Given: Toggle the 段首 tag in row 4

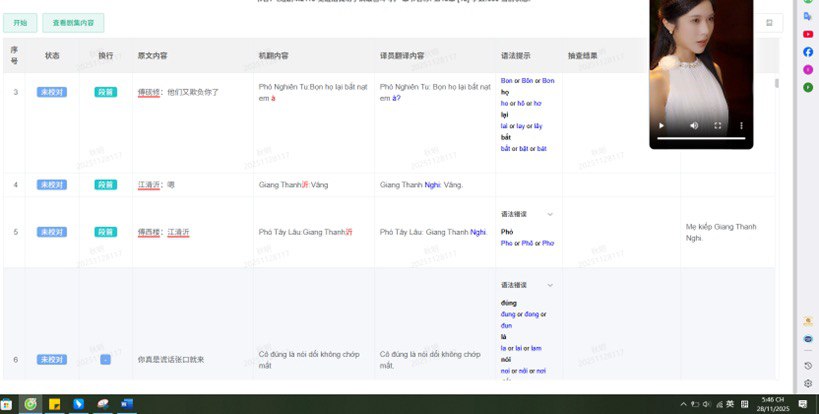Looking at the screenshot, I should click(x=105, y=185).
